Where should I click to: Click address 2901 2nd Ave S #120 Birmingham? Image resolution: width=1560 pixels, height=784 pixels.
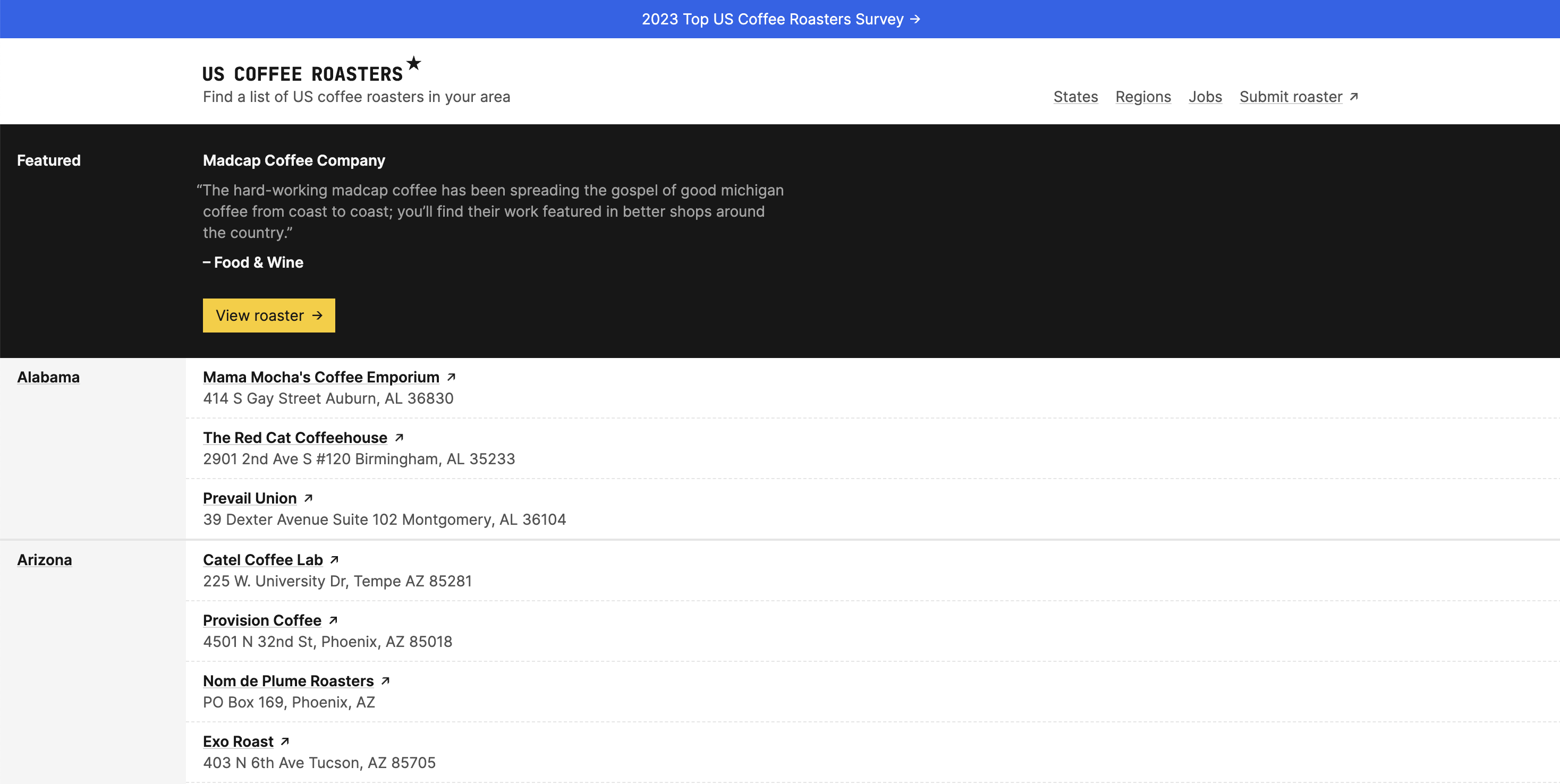click(x=359, y=459)
